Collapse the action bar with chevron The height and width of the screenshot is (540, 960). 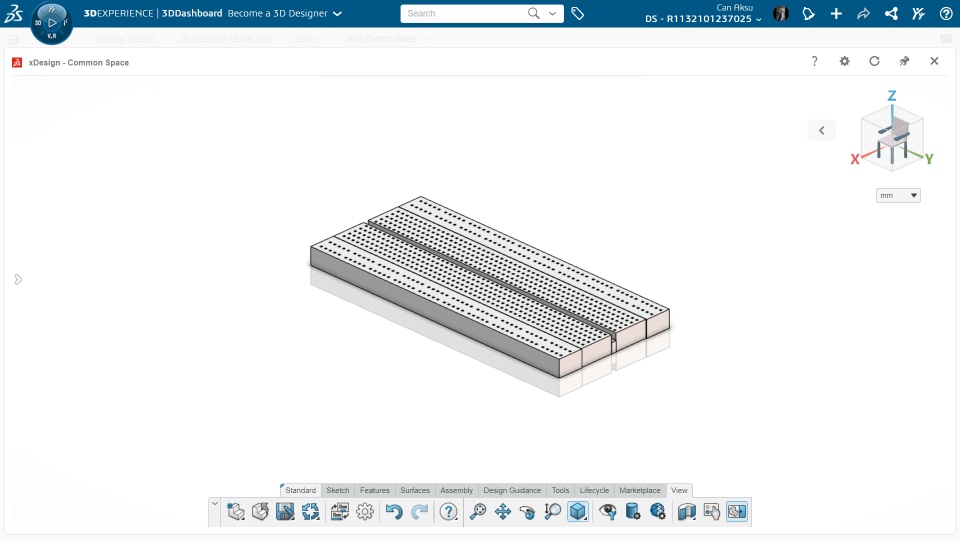click(x=215, y=504)
